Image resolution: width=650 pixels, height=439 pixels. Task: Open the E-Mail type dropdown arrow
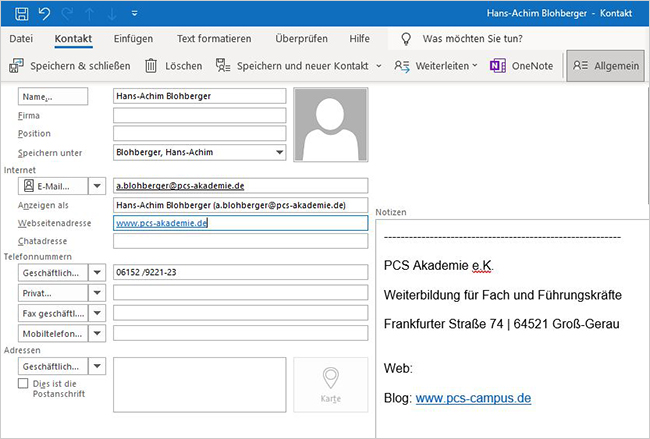coord(97,186)
